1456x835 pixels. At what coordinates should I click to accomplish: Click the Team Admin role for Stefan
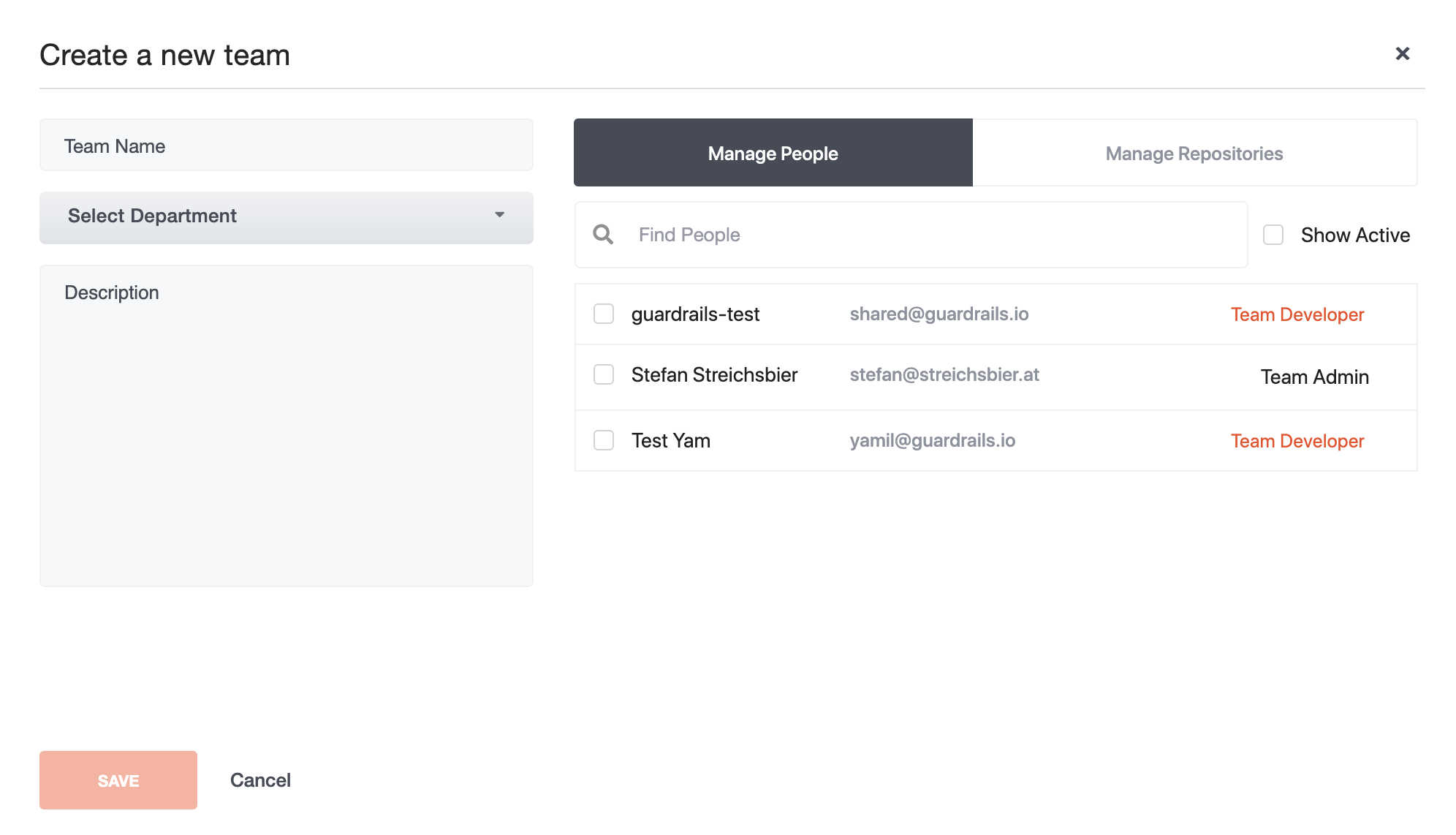[1314, 377]
